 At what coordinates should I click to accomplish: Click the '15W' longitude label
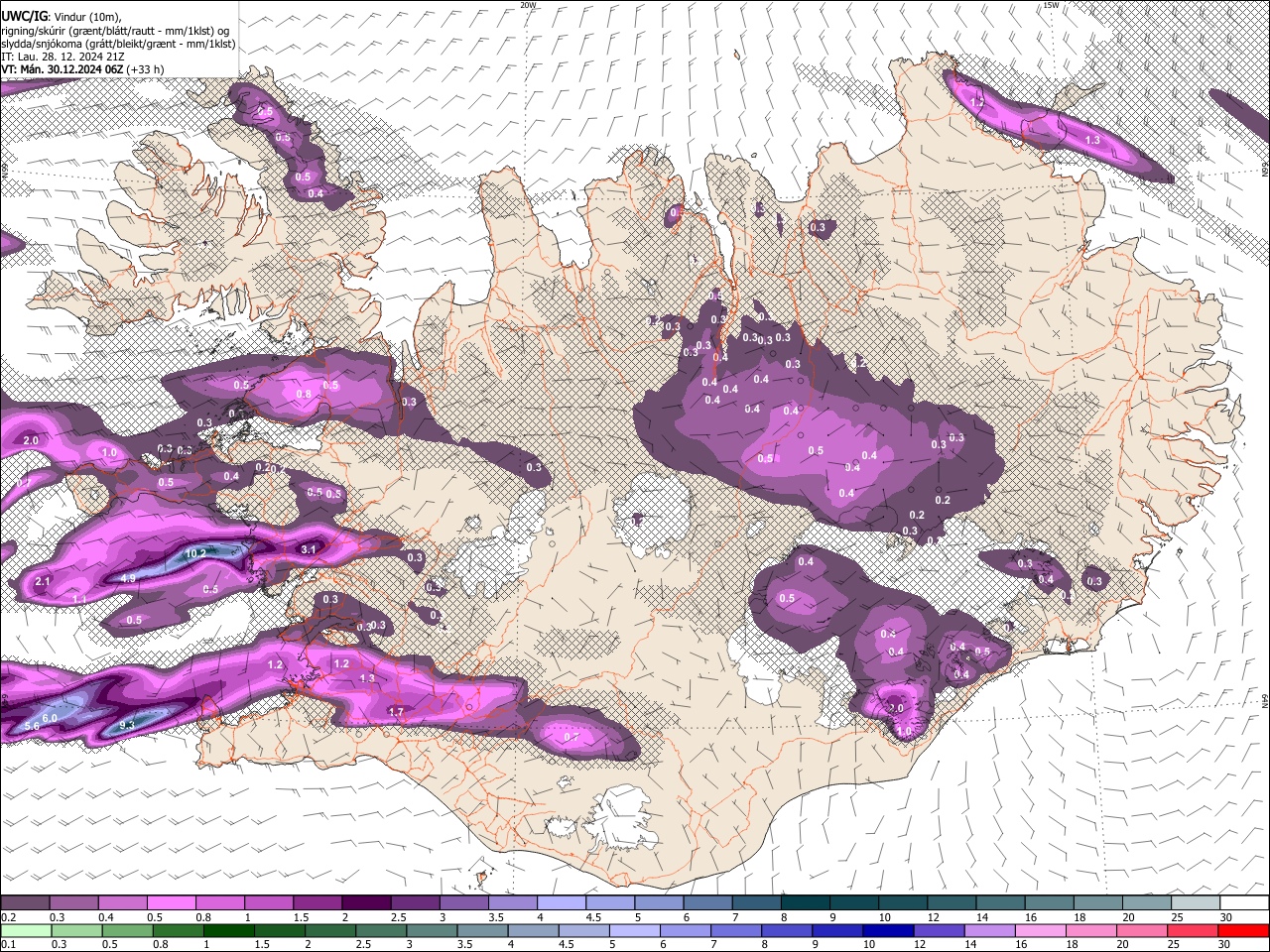click(x=1052, y=5)
